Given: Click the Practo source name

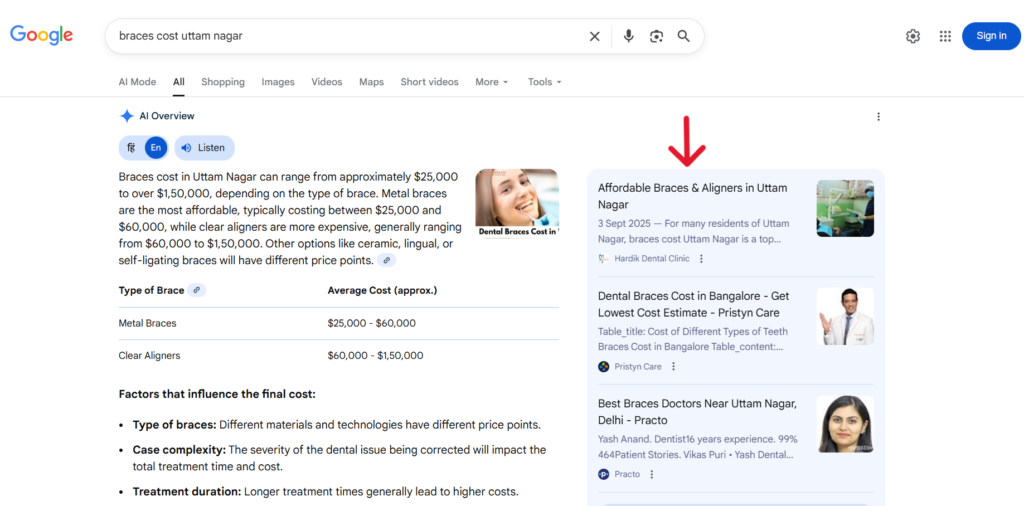Looking at the screenshot, I should (x=627, y=474).
